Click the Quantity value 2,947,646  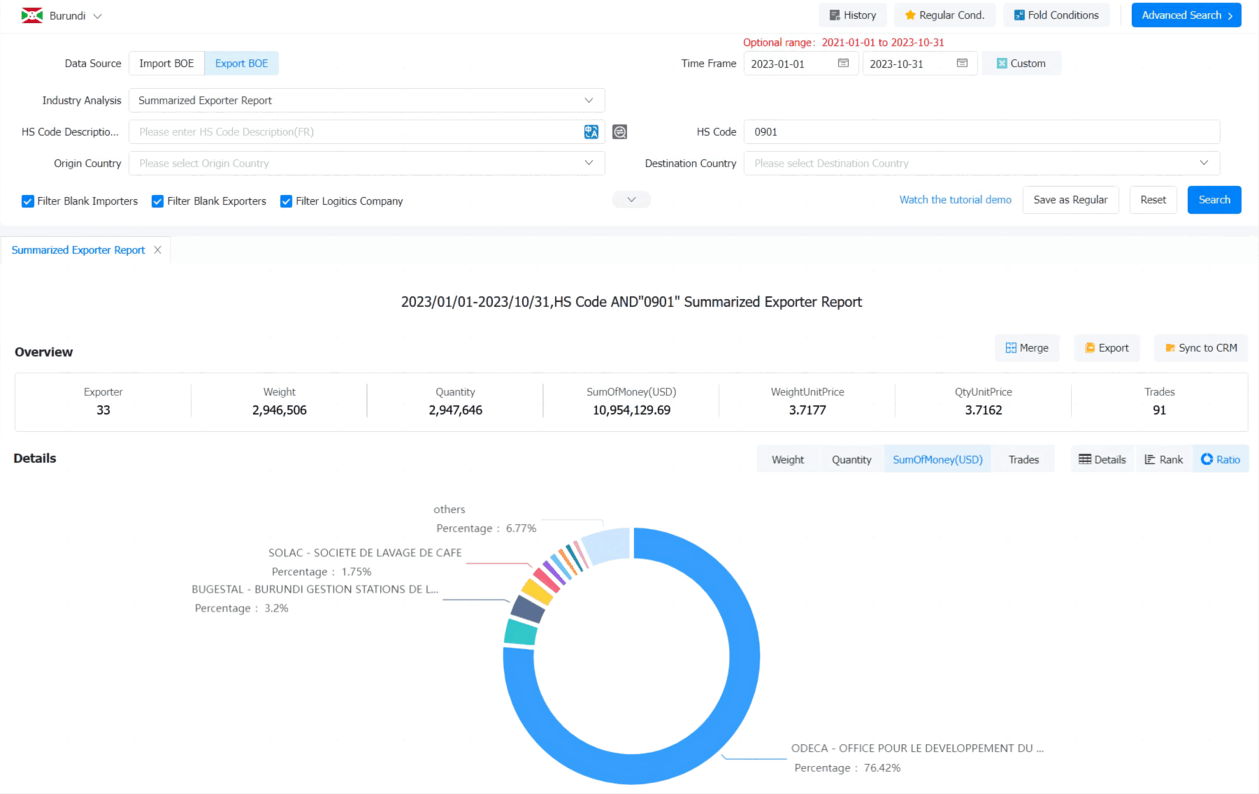455,410
